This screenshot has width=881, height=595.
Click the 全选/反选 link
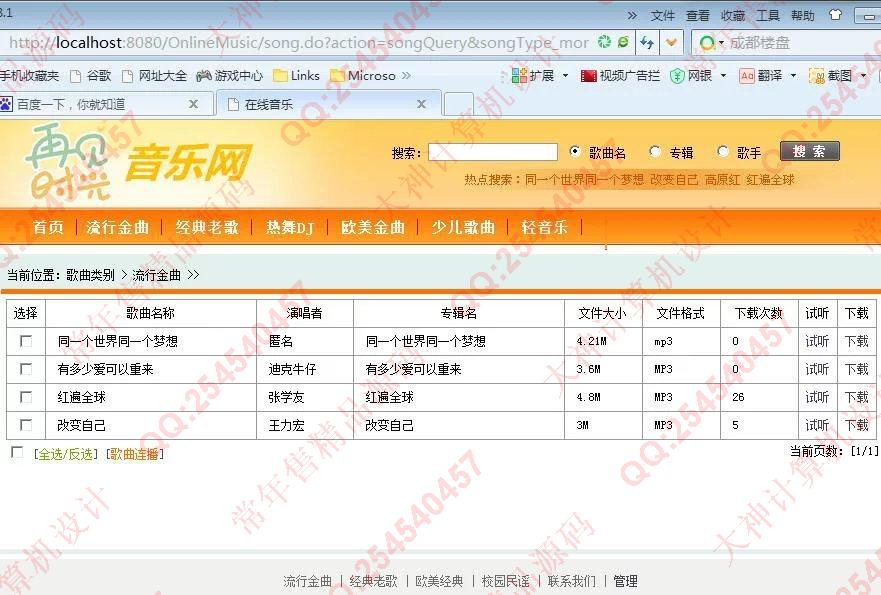click(x=66, y=454)
